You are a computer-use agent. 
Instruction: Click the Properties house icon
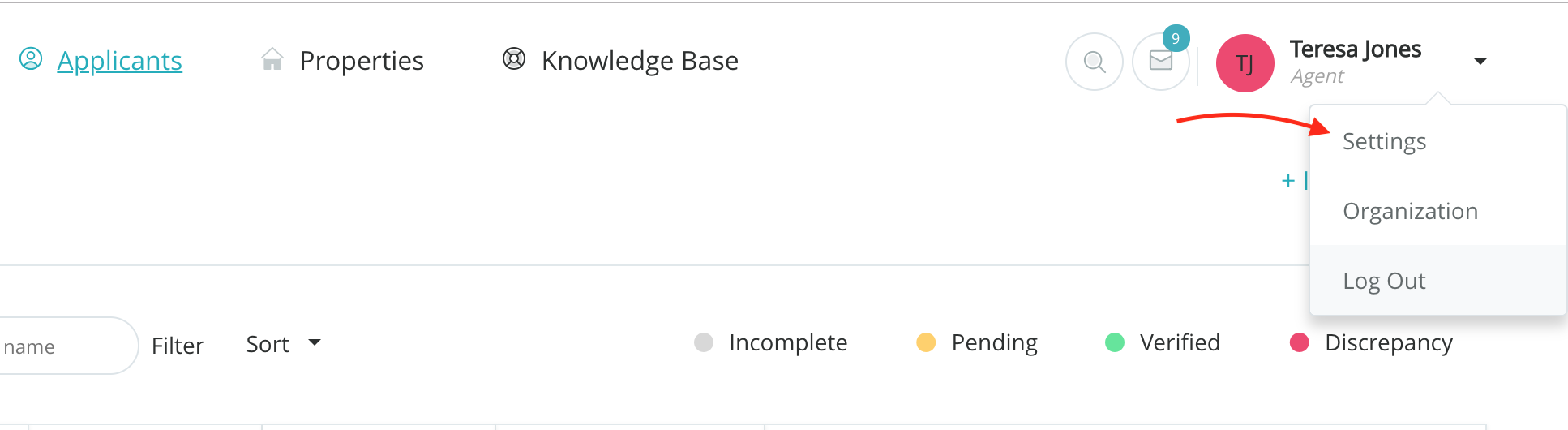272,60
